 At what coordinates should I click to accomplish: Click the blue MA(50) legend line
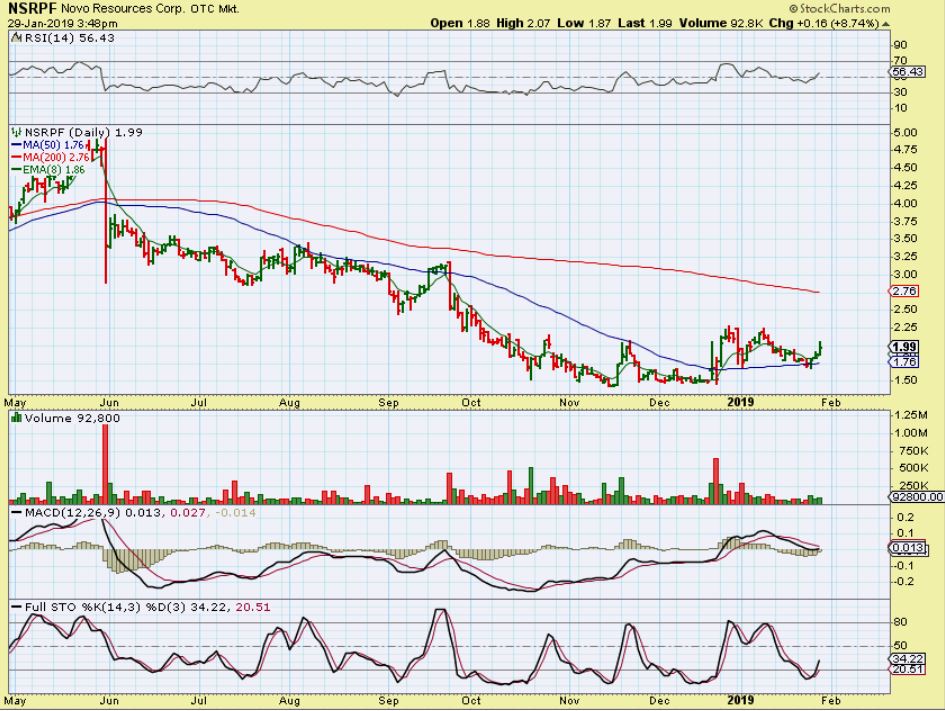pyautogui.click(x=17, y=145)
